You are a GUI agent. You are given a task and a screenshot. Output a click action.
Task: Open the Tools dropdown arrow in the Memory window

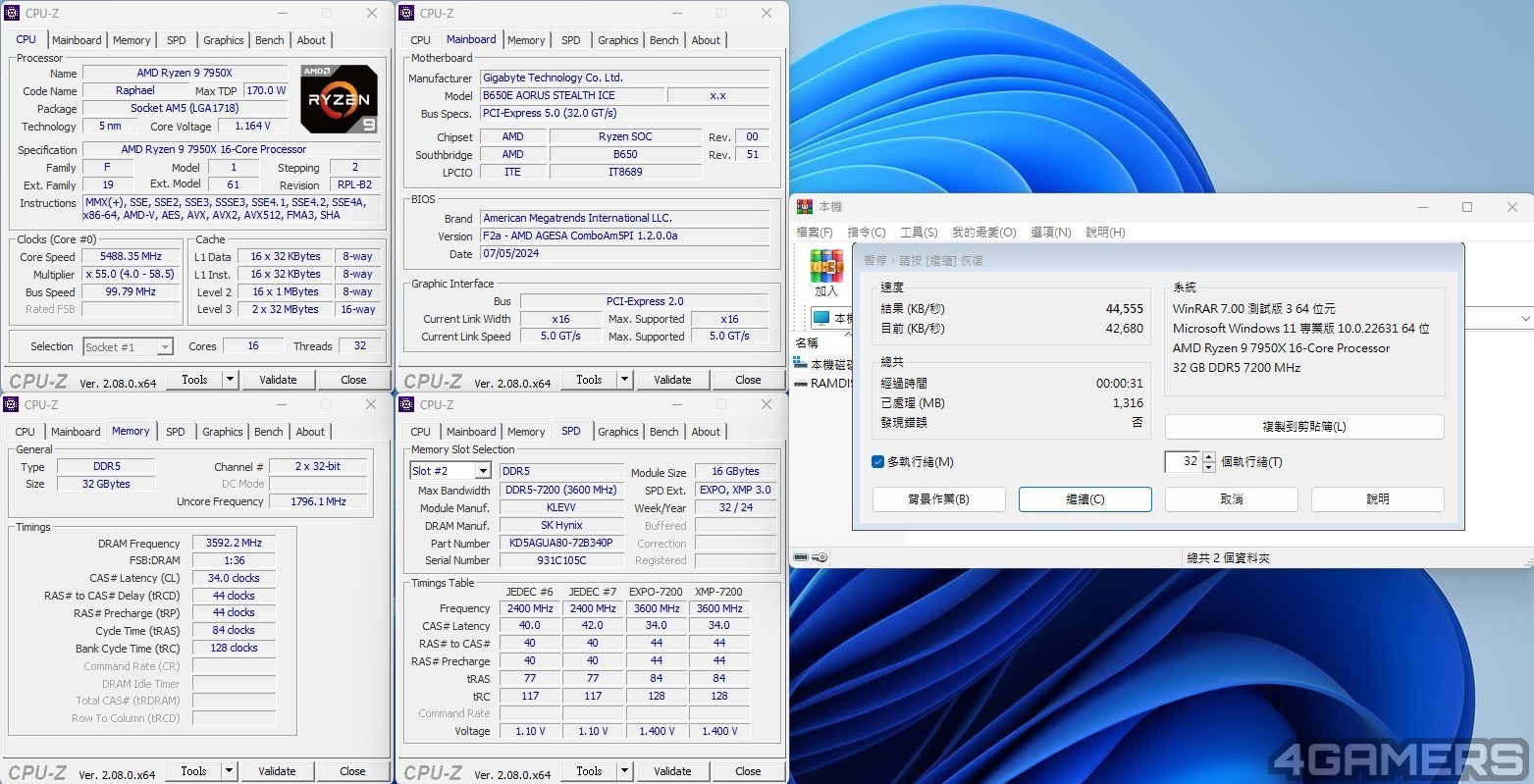(229, 771)
